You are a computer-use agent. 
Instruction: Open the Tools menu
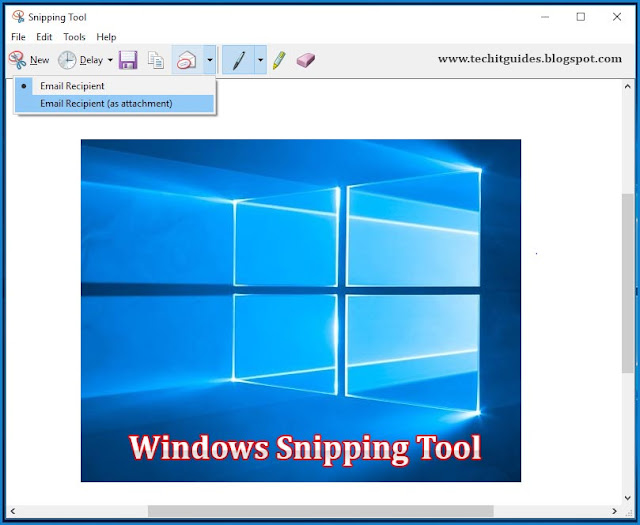(x=74, y=37)
